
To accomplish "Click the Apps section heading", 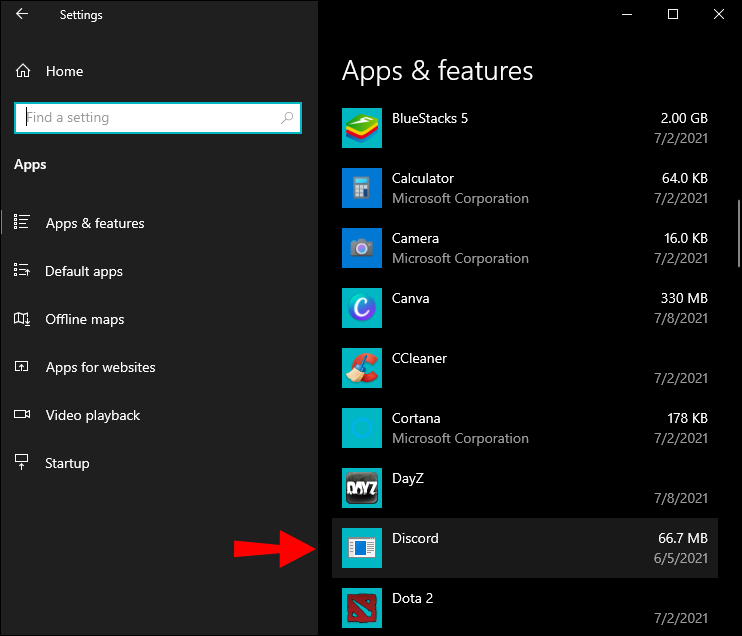I will (x=30, y=165).
